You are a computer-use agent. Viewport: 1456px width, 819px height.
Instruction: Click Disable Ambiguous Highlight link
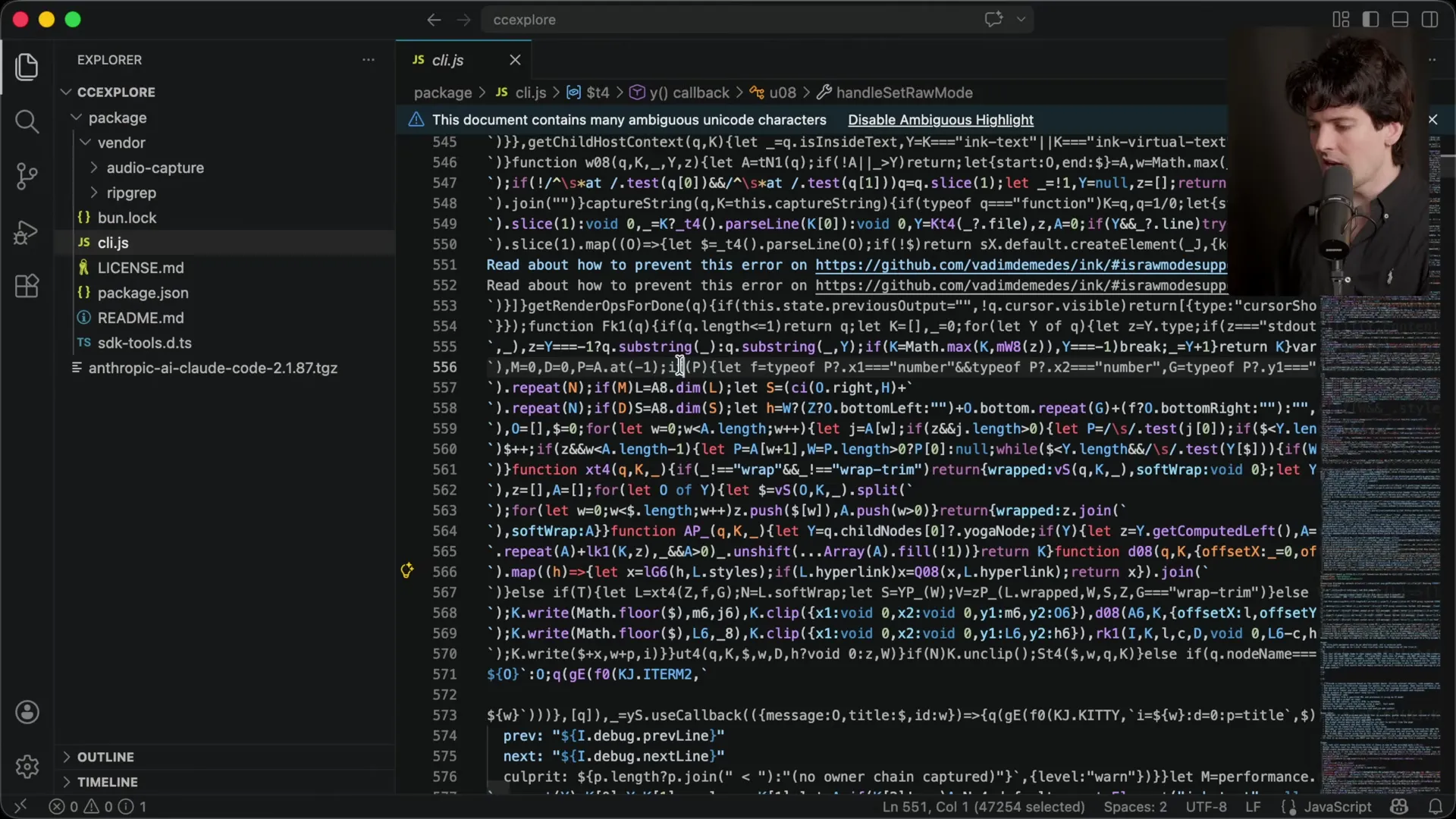pyautogui.click(x=940, y=120)
